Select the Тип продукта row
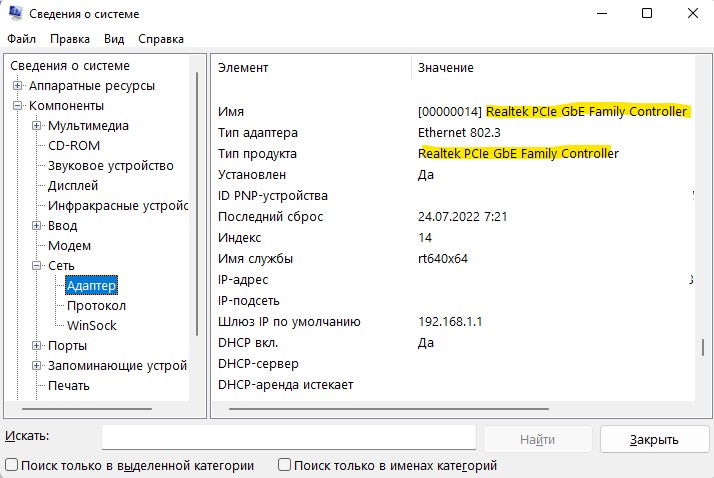714x478 pixels. (453, 153)
